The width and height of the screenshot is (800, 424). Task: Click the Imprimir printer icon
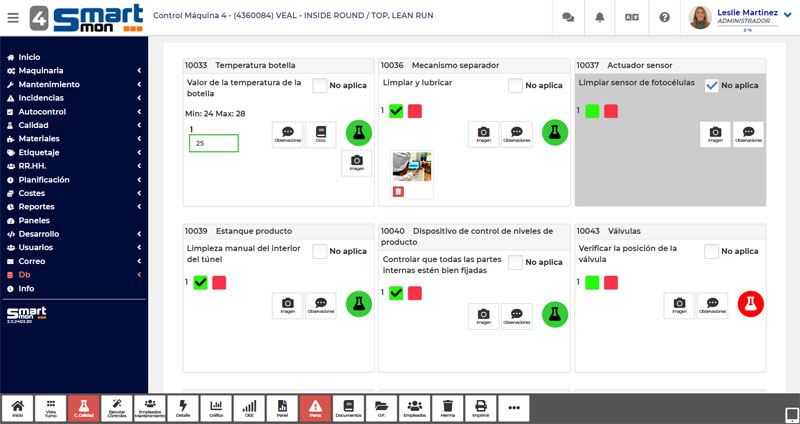tap(481, 407)
